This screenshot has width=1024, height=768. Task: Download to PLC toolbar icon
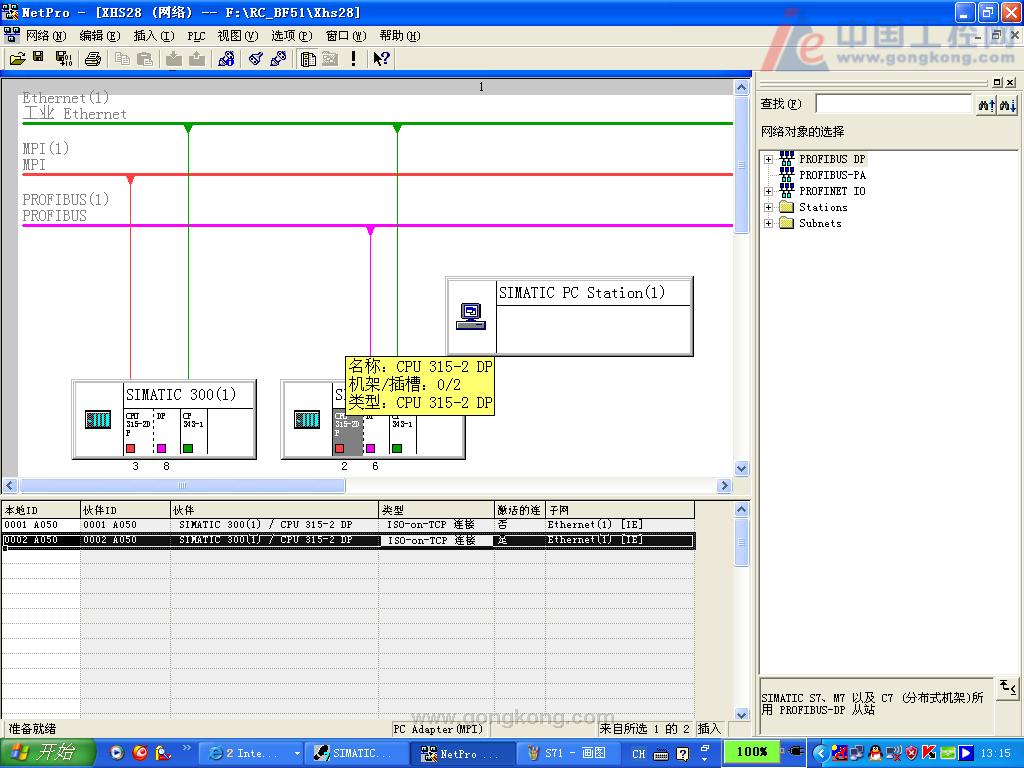click(x=174, y=59)
